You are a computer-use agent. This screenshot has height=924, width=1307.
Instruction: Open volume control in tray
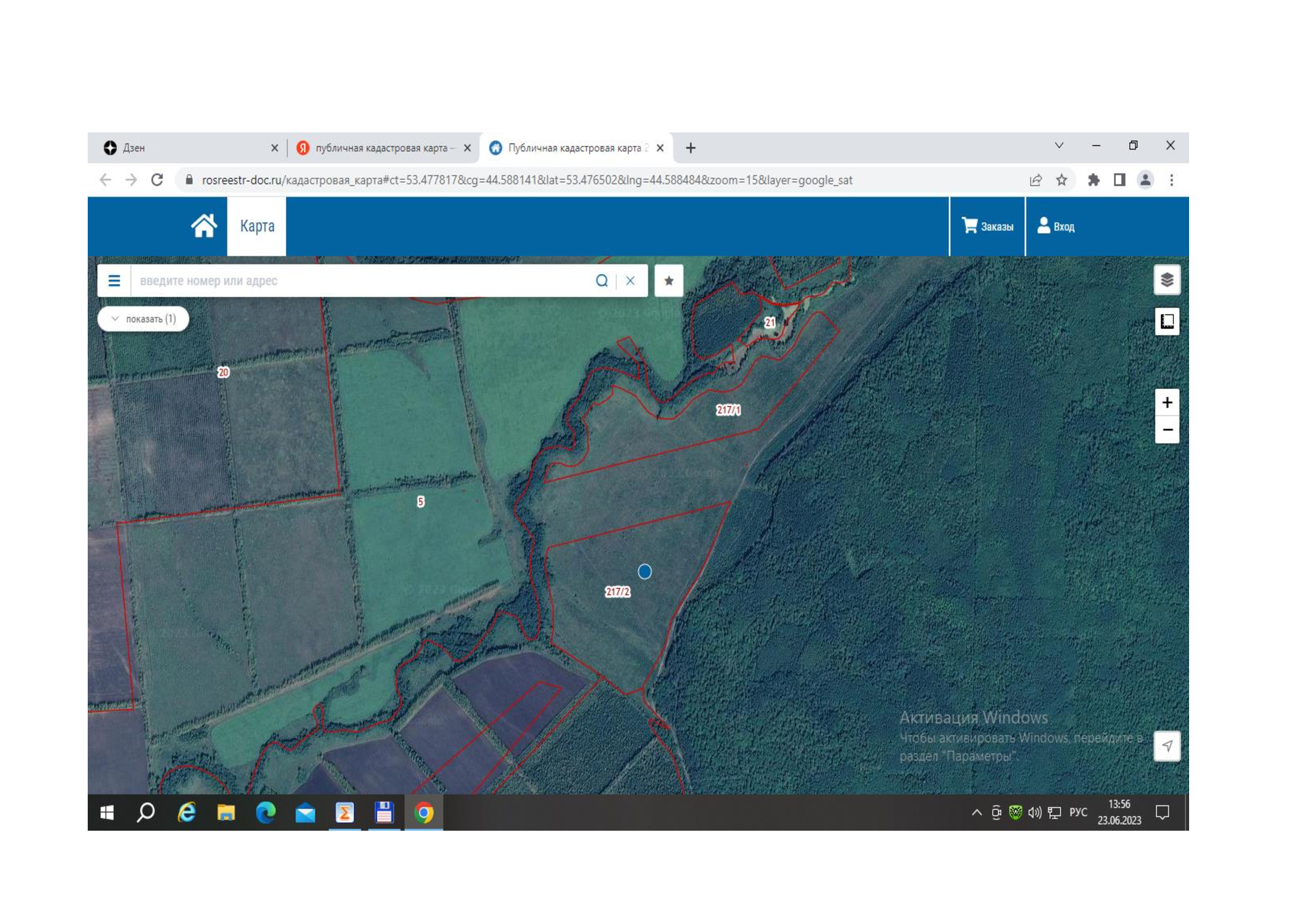1034,813
